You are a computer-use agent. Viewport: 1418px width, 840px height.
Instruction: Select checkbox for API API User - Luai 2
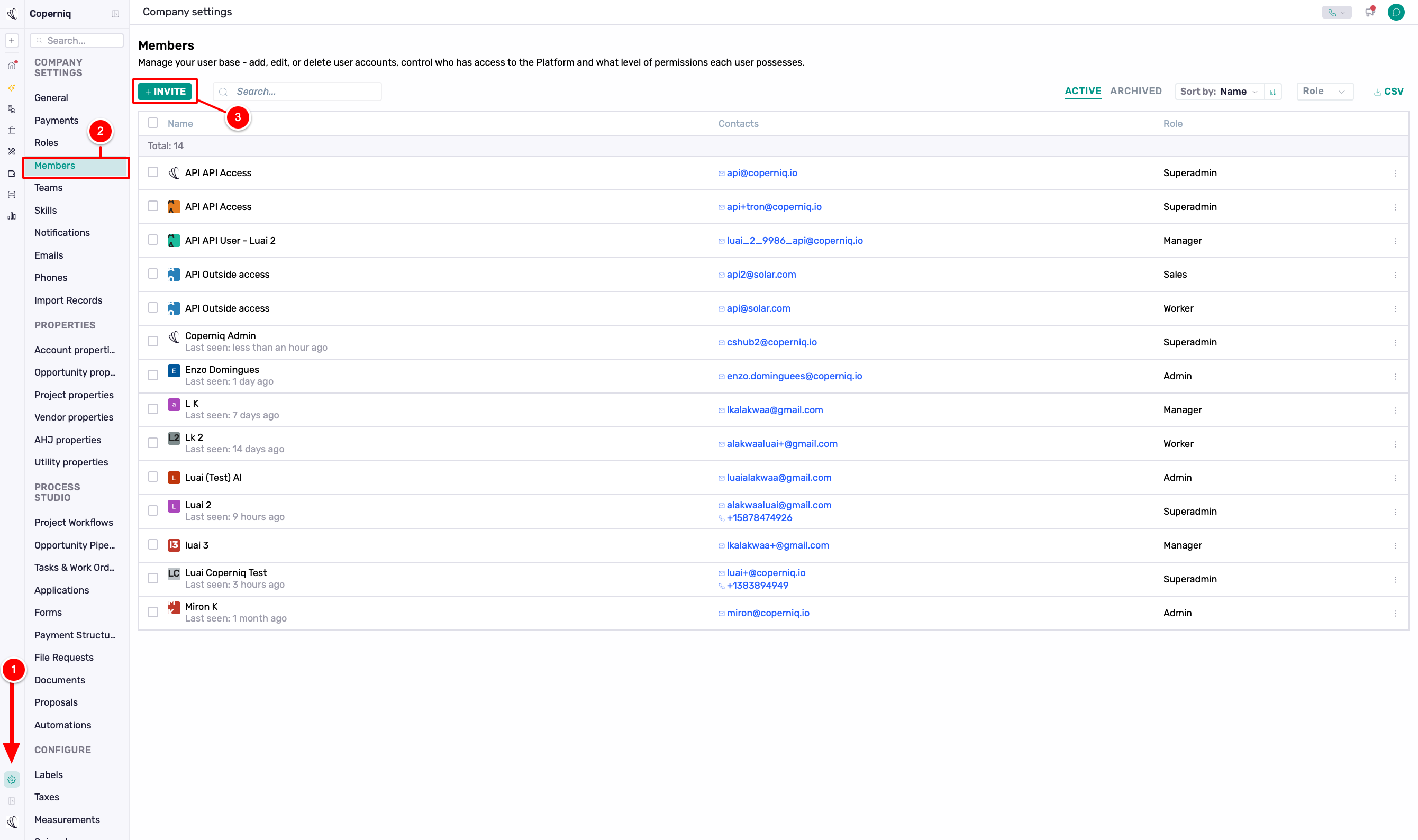pos(153,240)
